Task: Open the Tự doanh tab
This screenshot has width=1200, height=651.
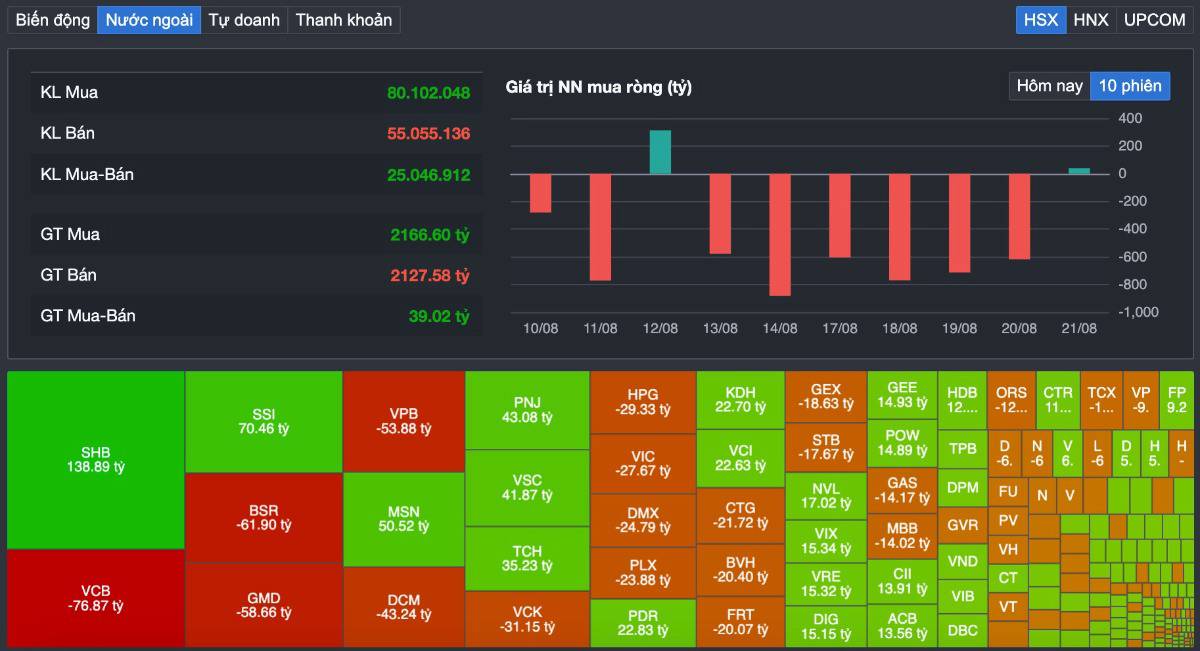Action: (x=244, y=19)
